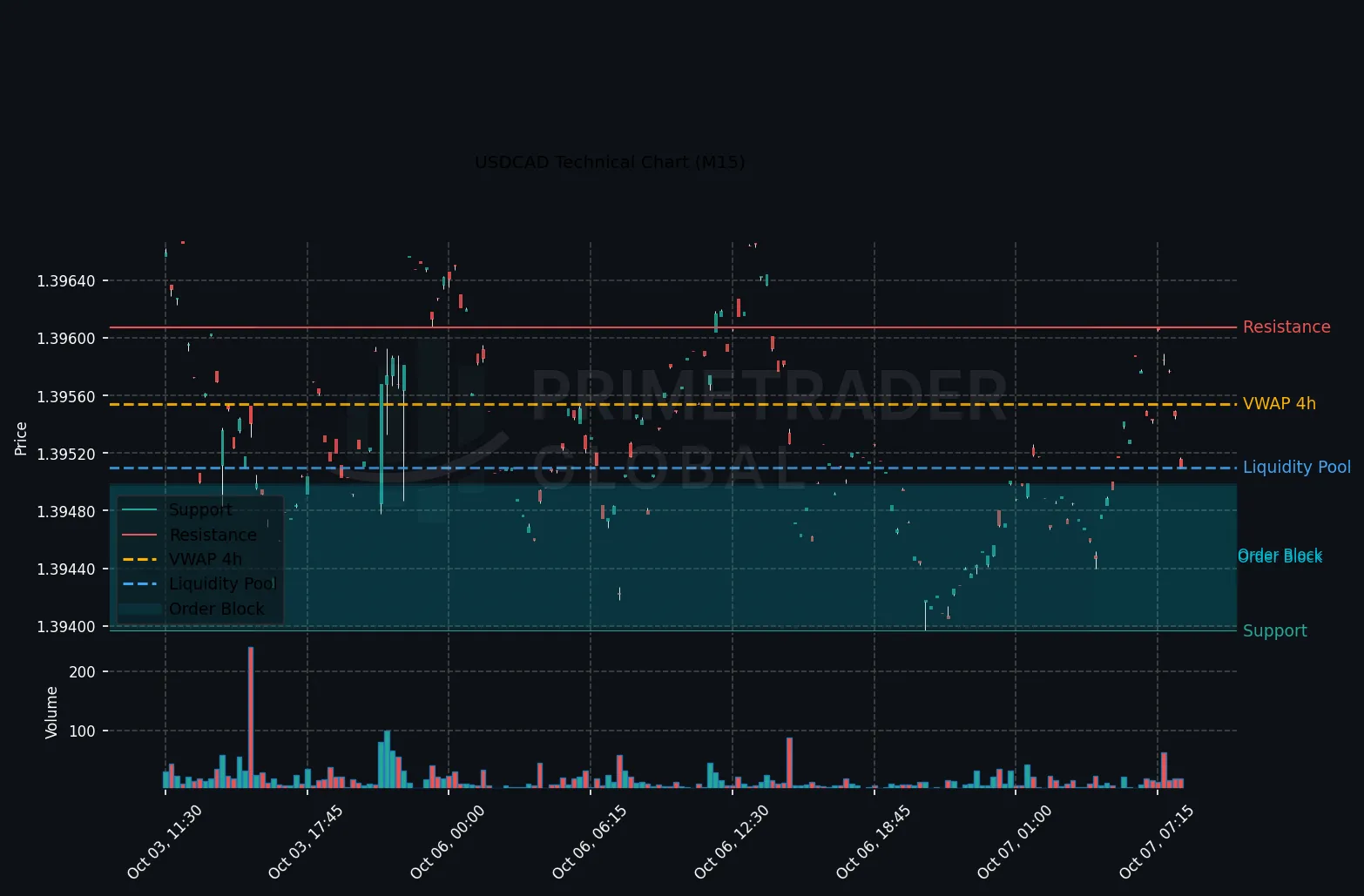Image resolution: width=1364 pixels, height=896 pixels.
Task: Select the Resistance label right of chart
Action: [x=1286, y=327]
